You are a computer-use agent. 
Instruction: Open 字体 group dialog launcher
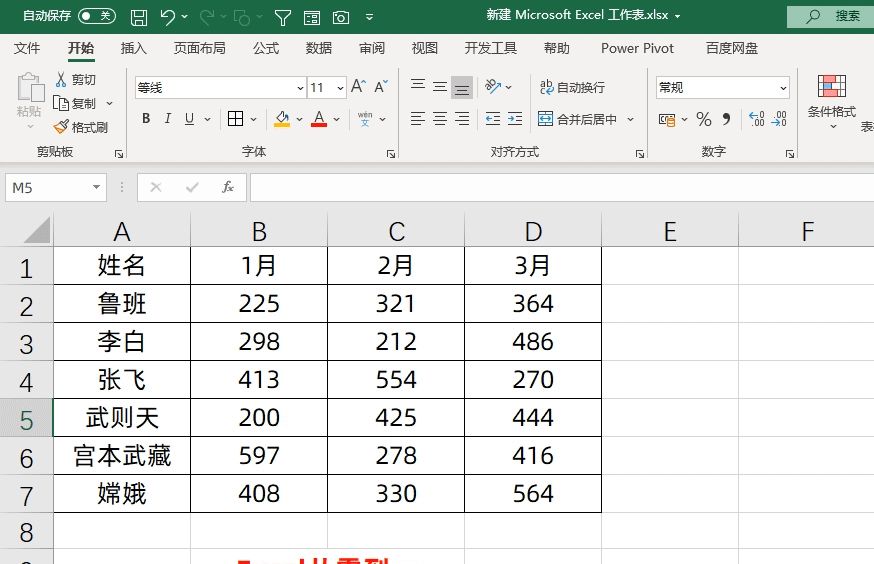click(391, 153)
